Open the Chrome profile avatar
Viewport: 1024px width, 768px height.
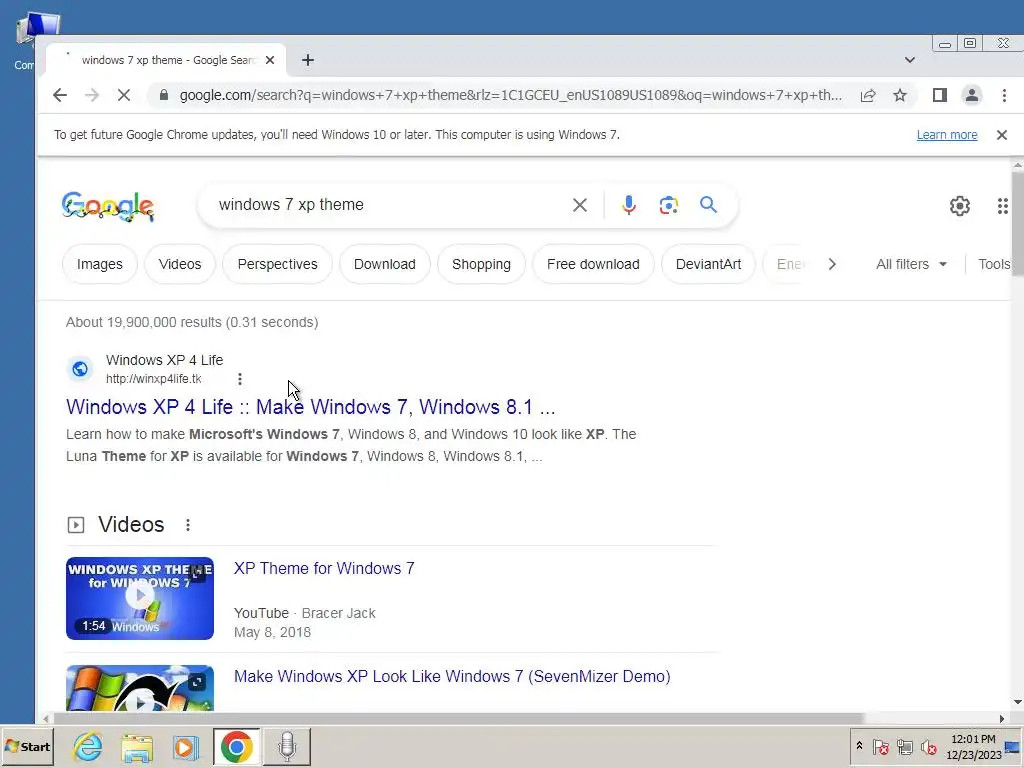click(972, 95)
